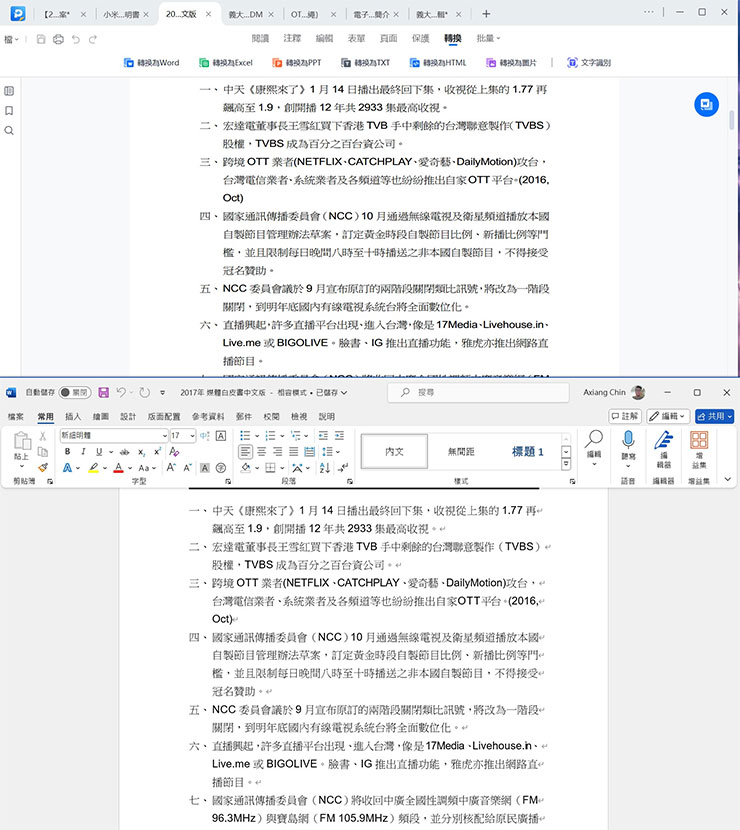Click the print icon in the PDF editor
This screenshot has width=740, height=830.
[x=58, y=39]
